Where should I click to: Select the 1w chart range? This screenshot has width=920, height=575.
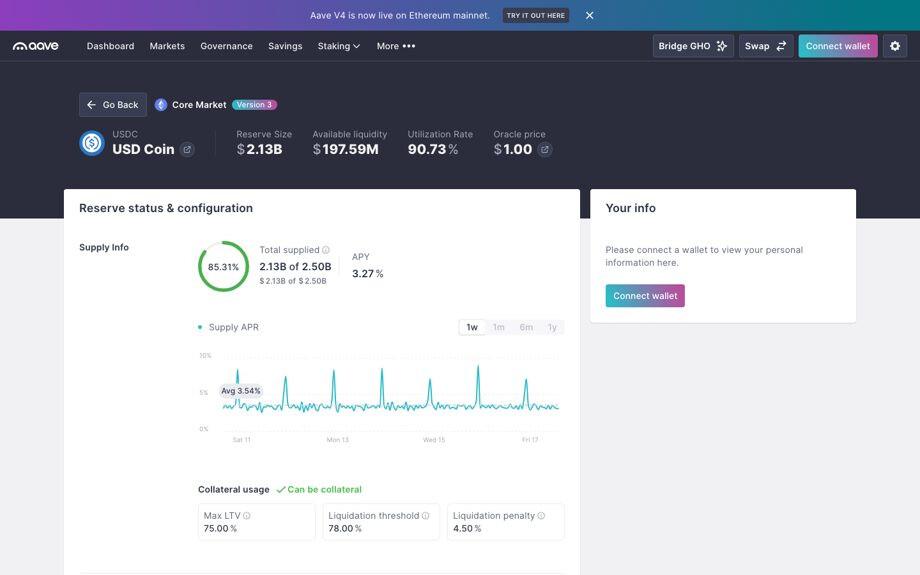click(472, 327)
